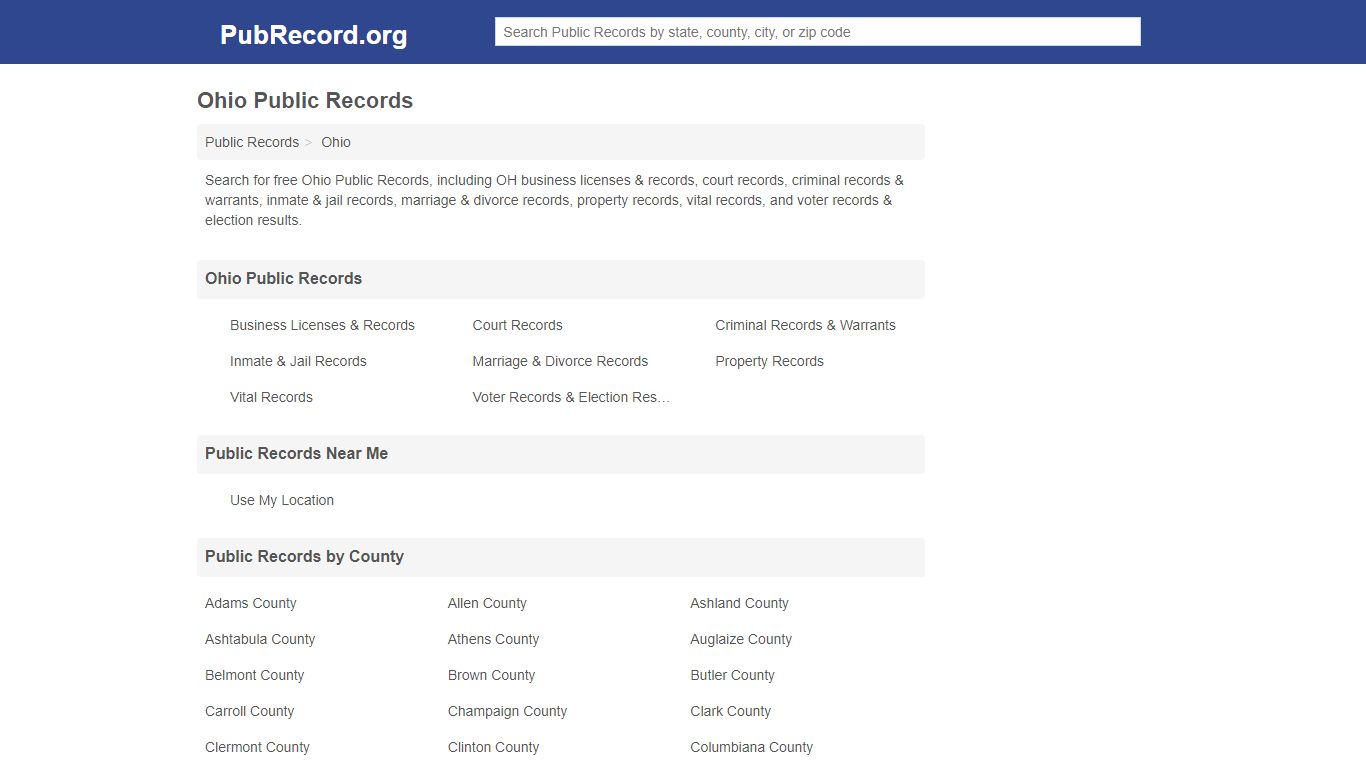
Task: Open Ashland County records
Action: (739, 603)
